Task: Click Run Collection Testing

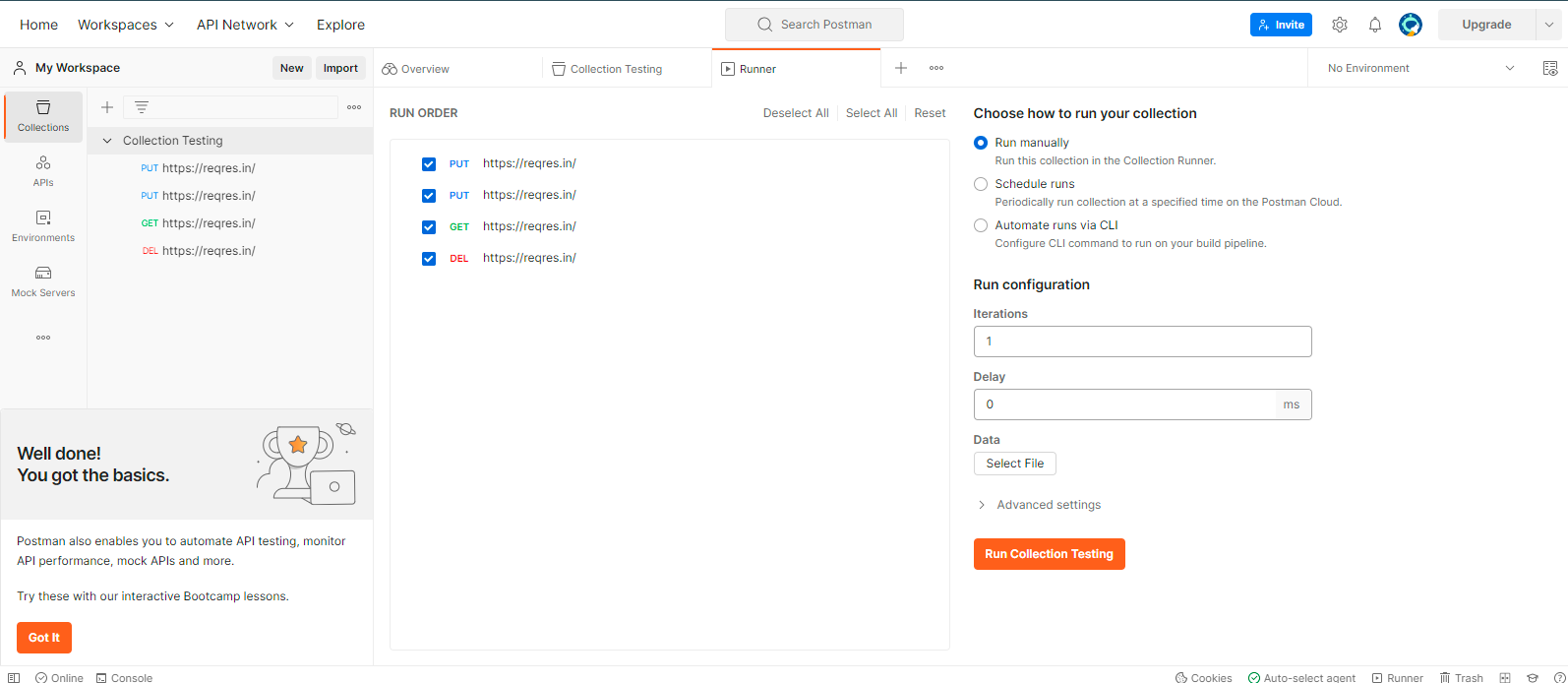Action: (x=1049, y=554)
